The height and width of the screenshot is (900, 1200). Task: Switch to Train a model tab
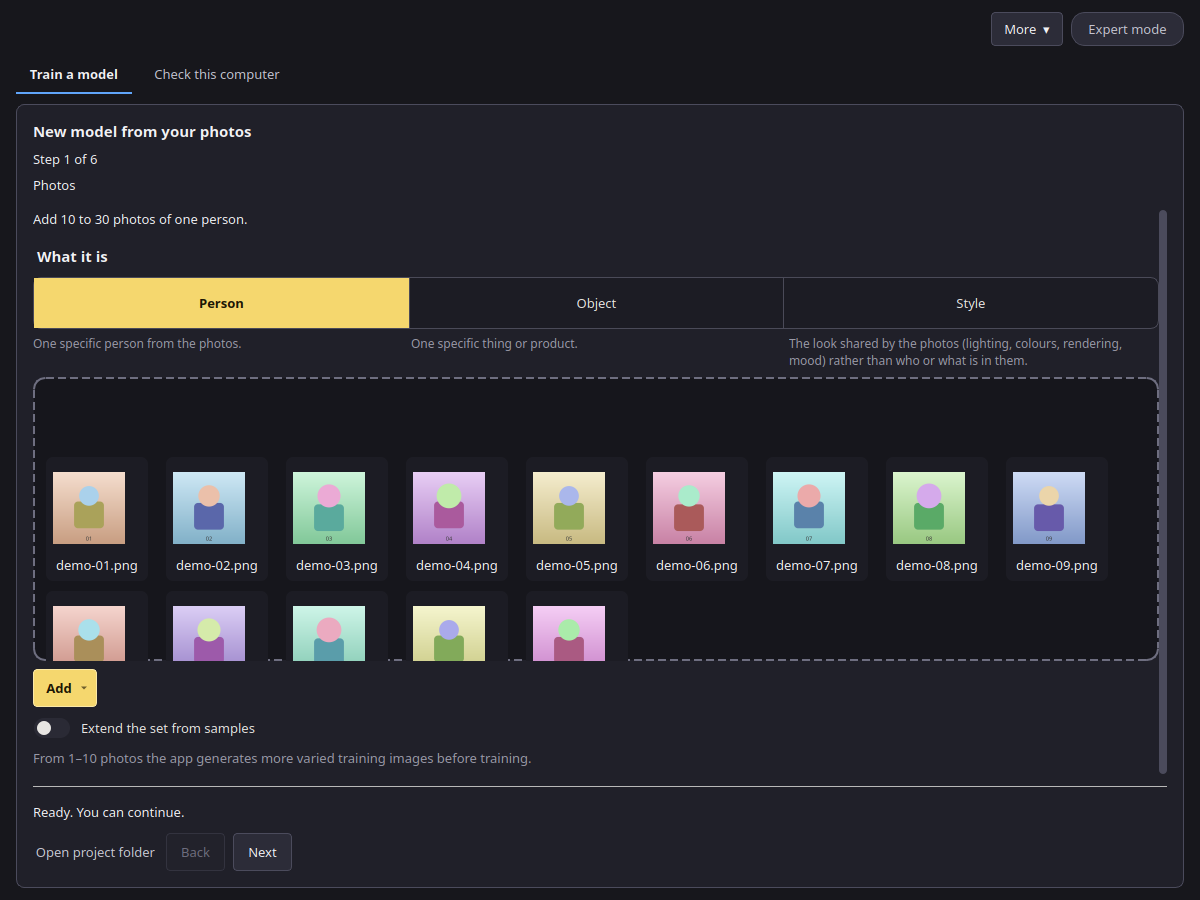point(74,74)
